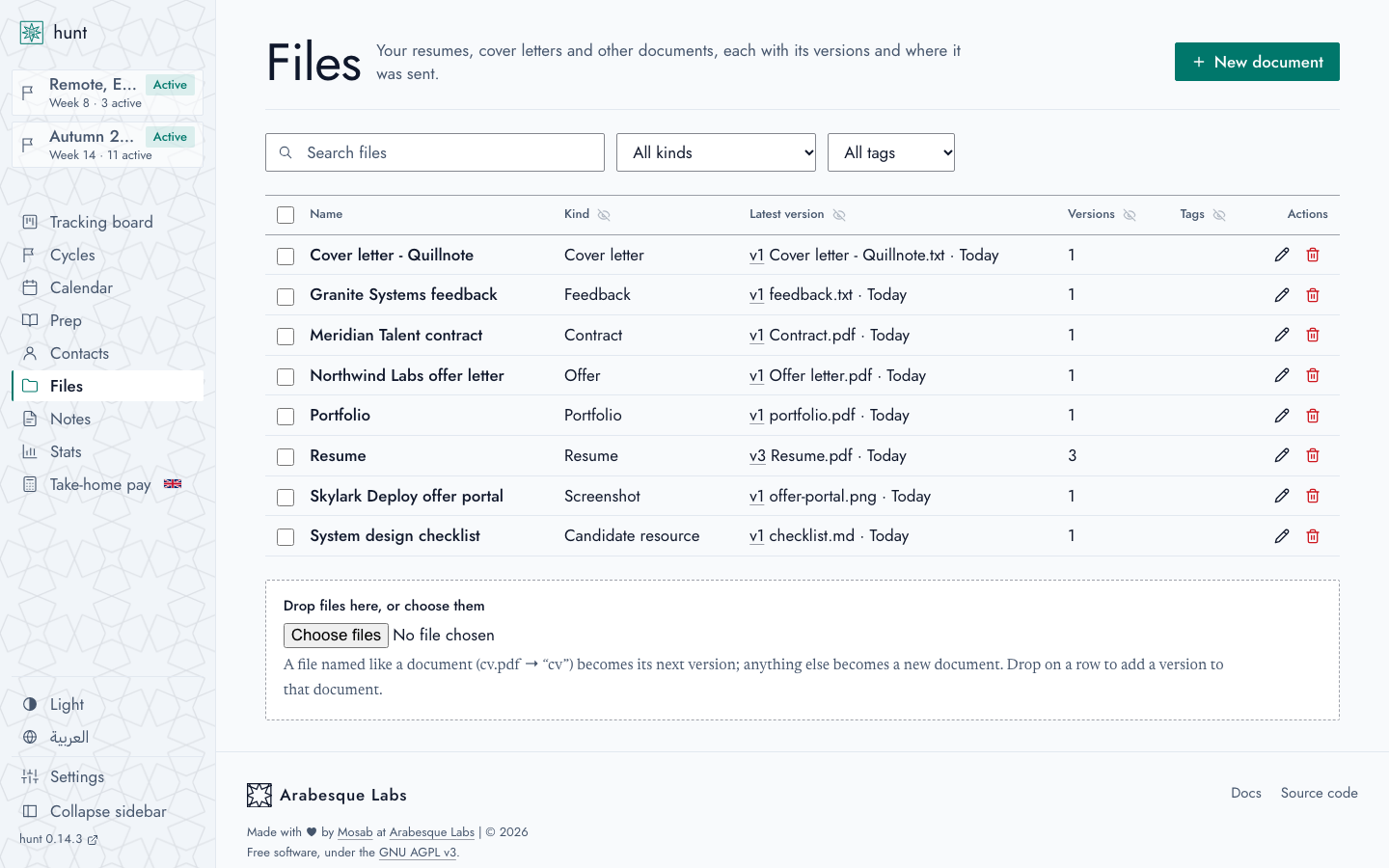Open external link icon next to hunt 0.14.3
The width and height of the screenshot is (1389, 868).
pyautogui.click(x=93, y=840)
